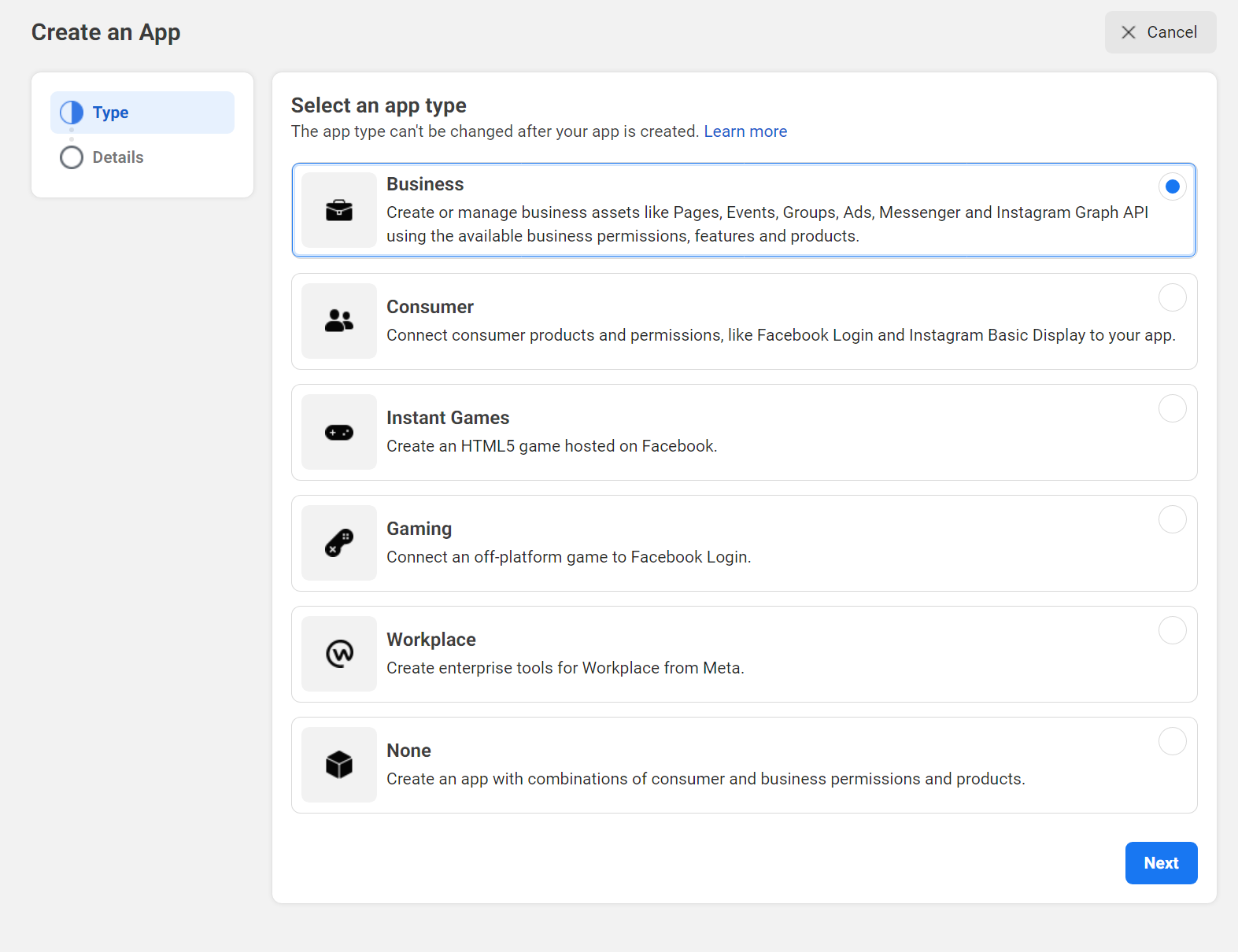Choose the None radio button

[1172, 741]
